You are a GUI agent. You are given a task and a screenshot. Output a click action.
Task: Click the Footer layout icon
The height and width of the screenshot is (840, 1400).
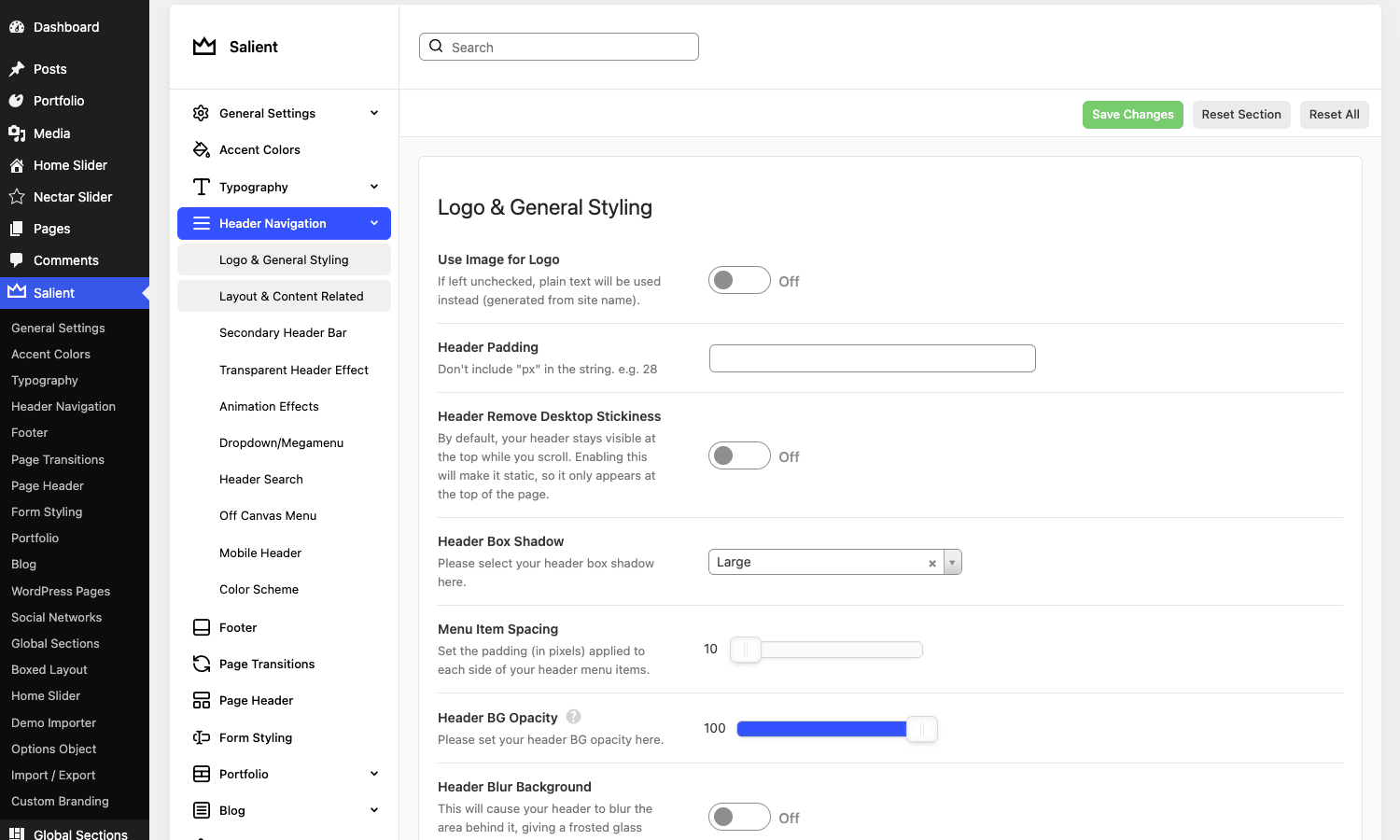[201, 627]
